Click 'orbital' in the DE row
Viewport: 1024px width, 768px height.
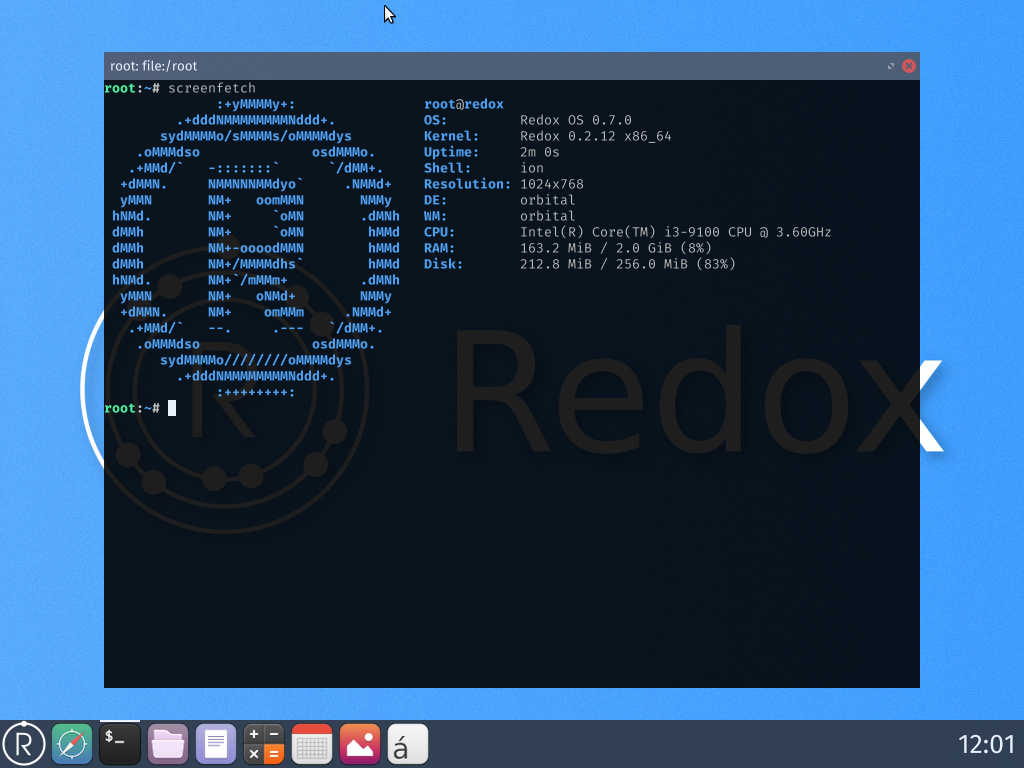pyautogui.click(x=548, y=200)
